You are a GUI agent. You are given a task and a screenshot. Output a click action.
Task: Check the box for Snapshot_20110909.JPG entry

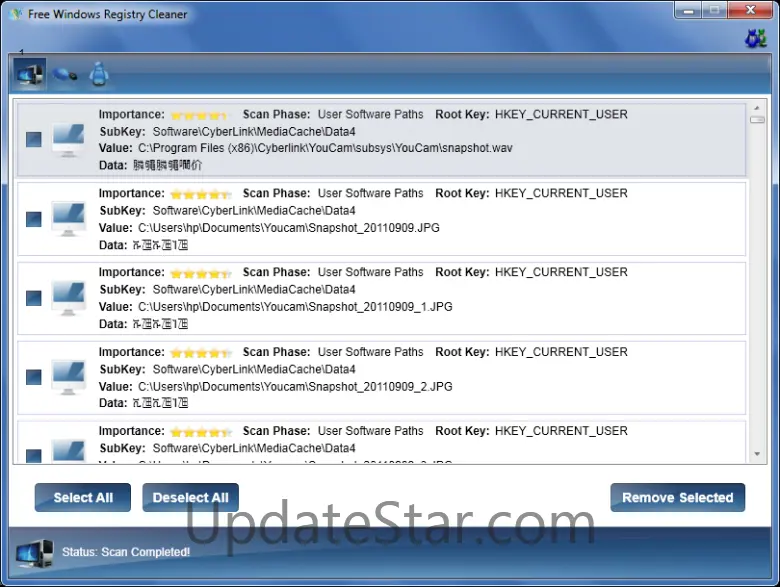pyautogui.click(x=34, y=219)
